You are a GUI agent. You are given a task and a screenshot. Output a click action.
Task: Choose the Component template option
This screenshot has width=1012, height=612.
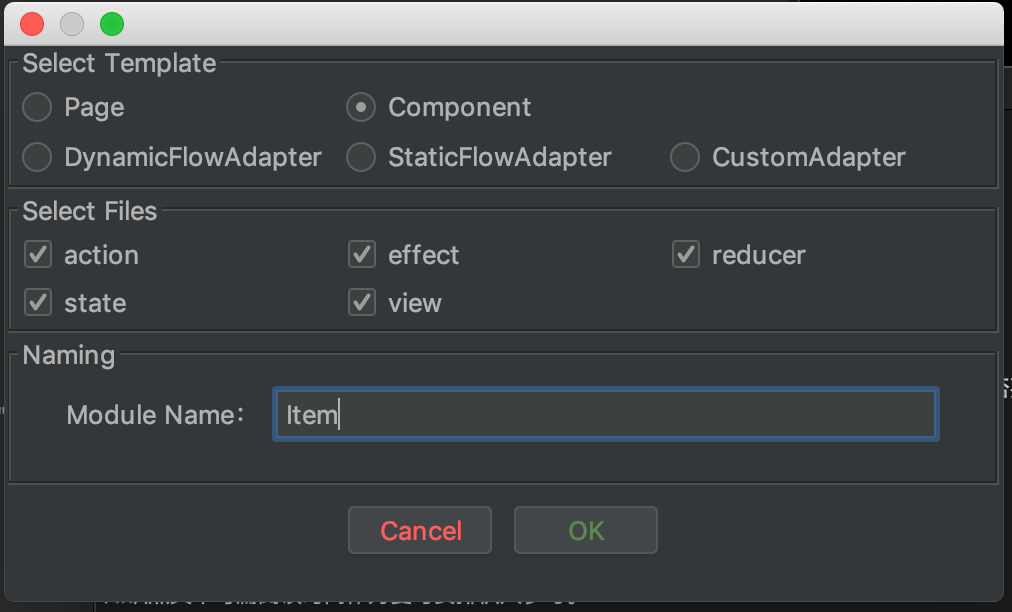click(x=361, y=107)
